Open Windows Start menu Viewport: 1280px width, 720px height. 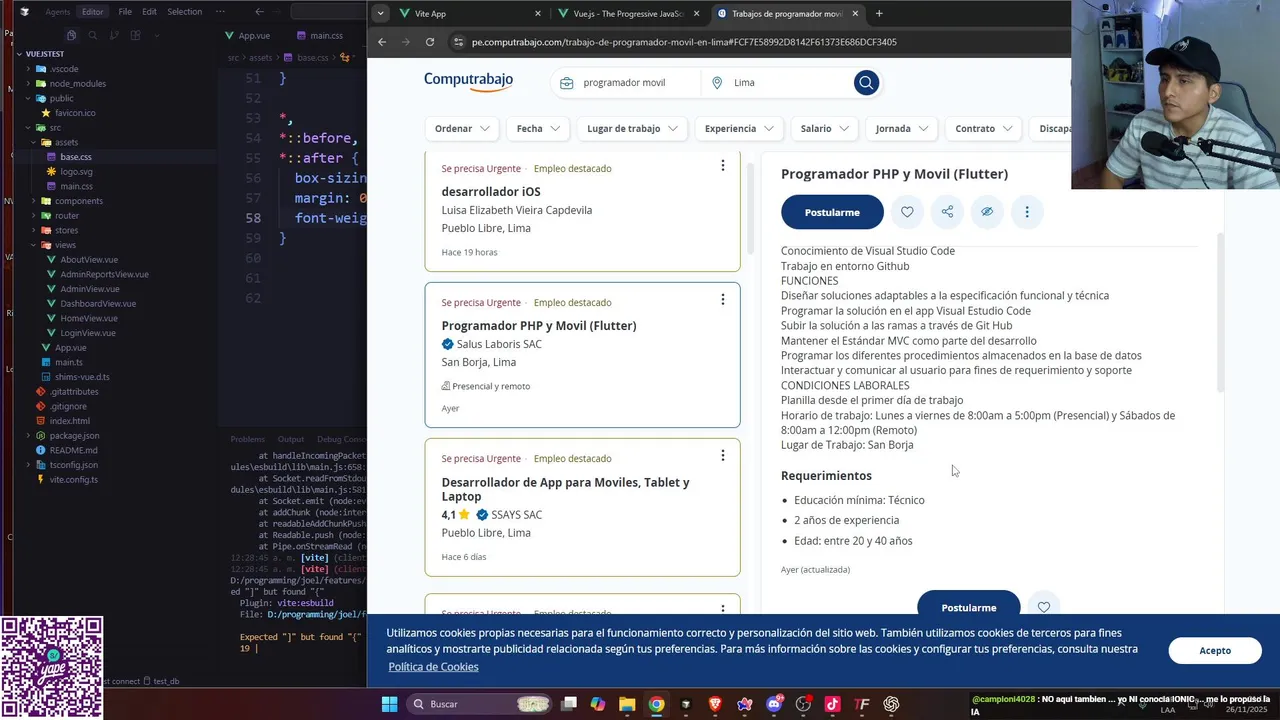[389, 704]
